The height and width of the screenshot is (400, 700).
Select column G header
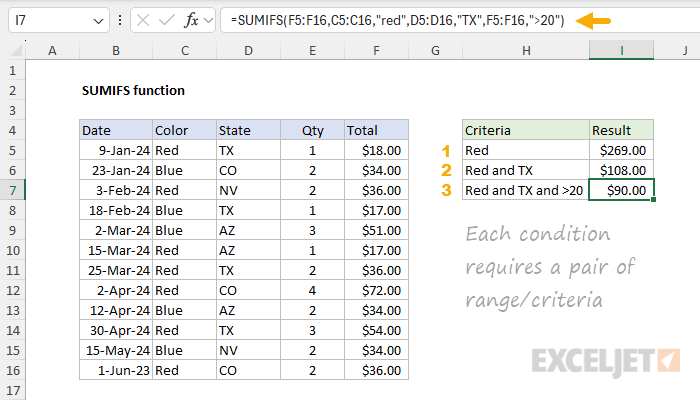coord(435,50)
